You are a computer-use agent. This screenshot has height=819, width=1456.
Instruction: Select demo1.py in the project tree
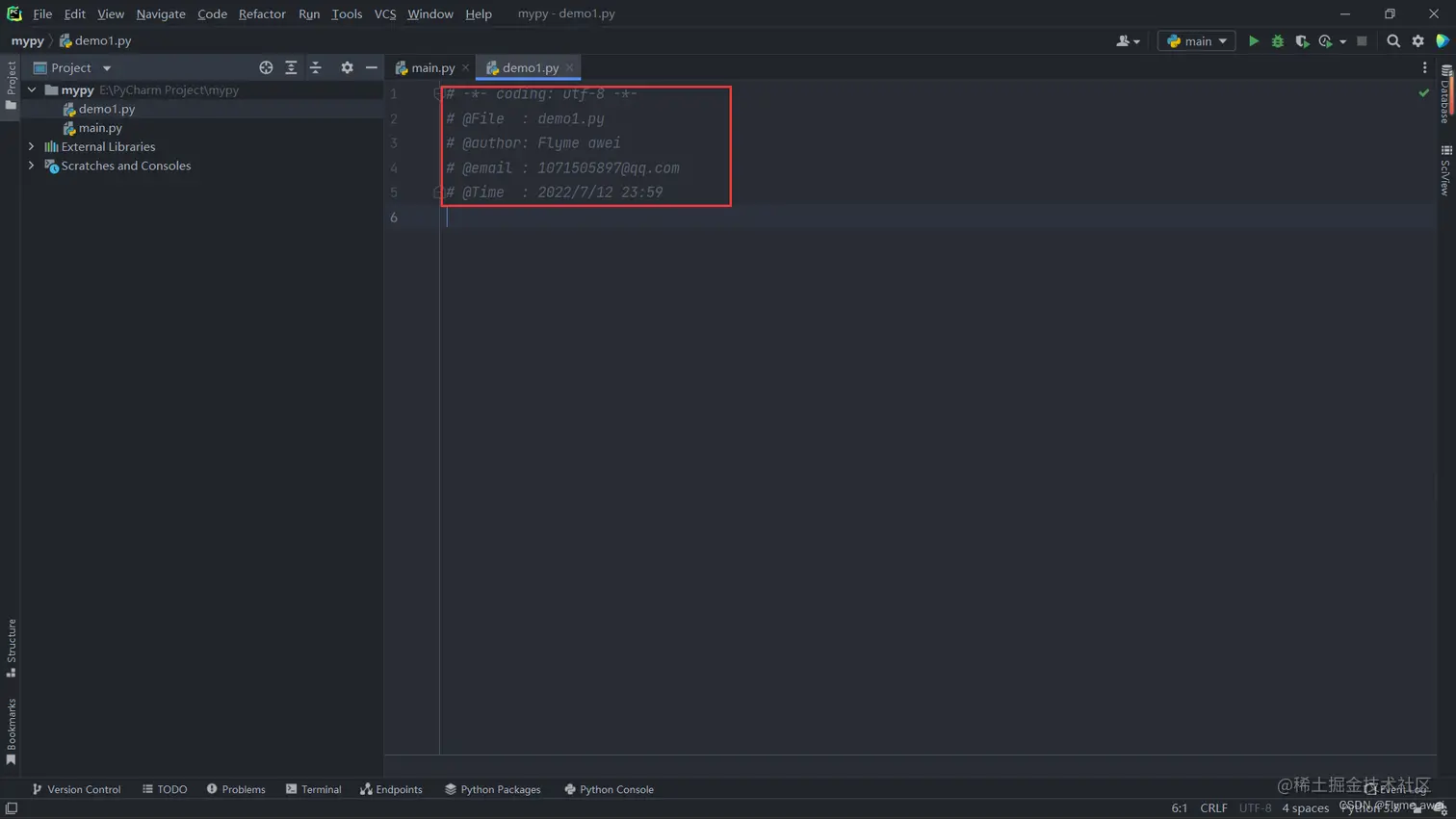coord(106,109)
